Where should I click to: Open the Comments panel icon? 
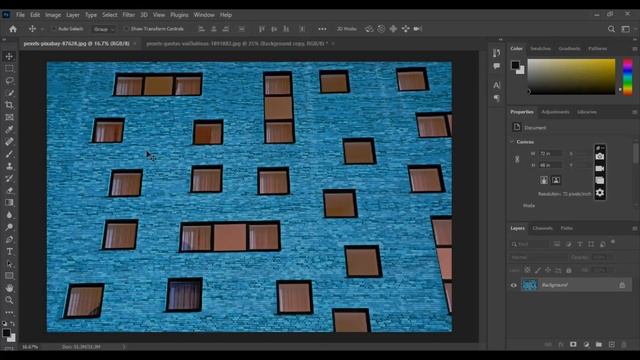pos(496,66)
